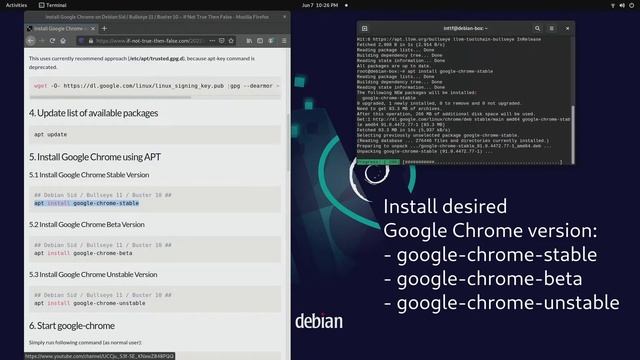The height and width of the screenshot is (360, 640).
Task: Toggle Firefox sidebar view icon
Action: coord(260,41)
